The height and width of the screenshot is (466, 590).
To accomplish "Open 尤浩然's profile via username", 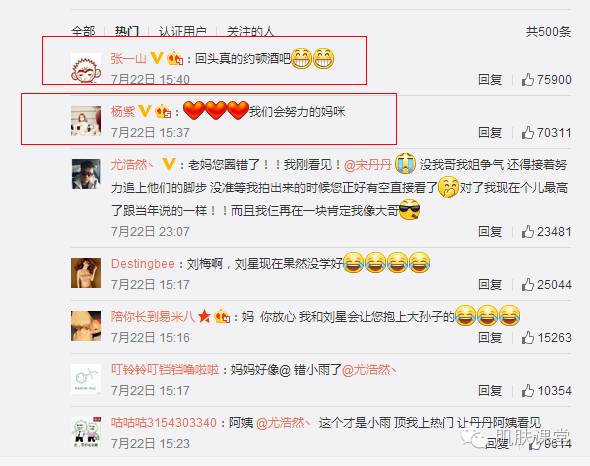I will [132, 164].
